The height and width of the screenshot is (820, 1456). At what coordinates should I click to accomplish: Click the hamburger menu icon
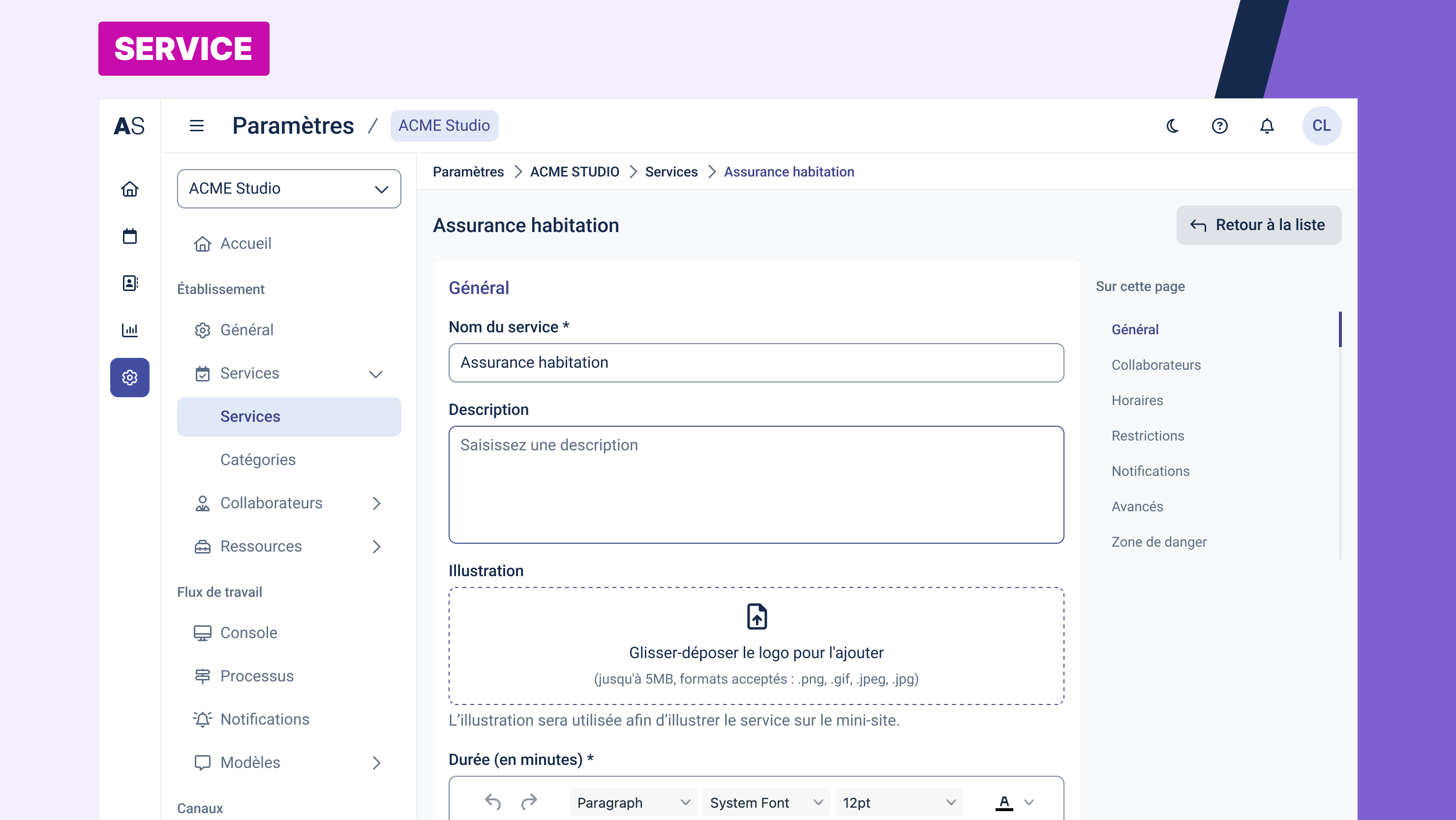(196, 126)
